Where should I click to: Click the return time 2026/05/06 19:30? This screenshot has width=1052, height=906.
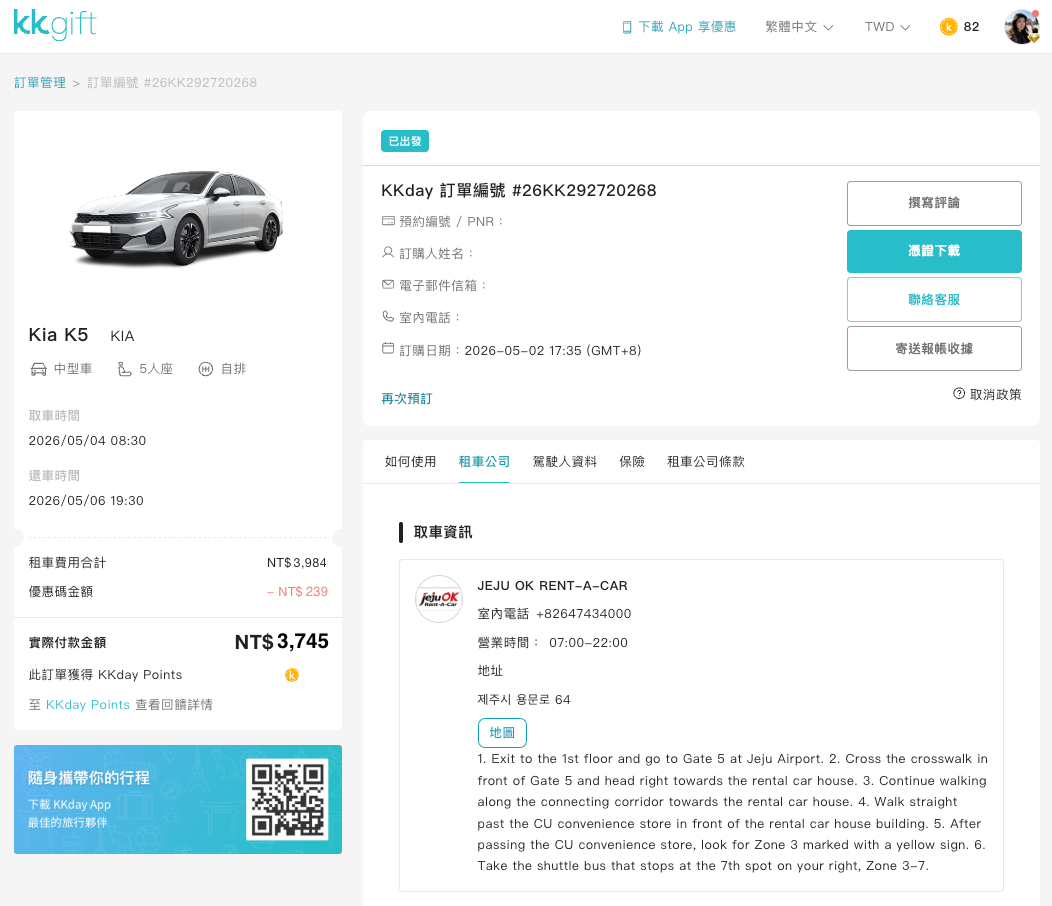pos(86,501)
